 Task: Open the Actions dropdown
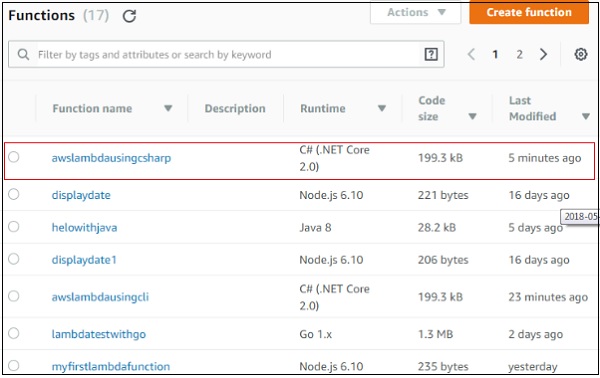pyautogui.click(x=416, y=13)
